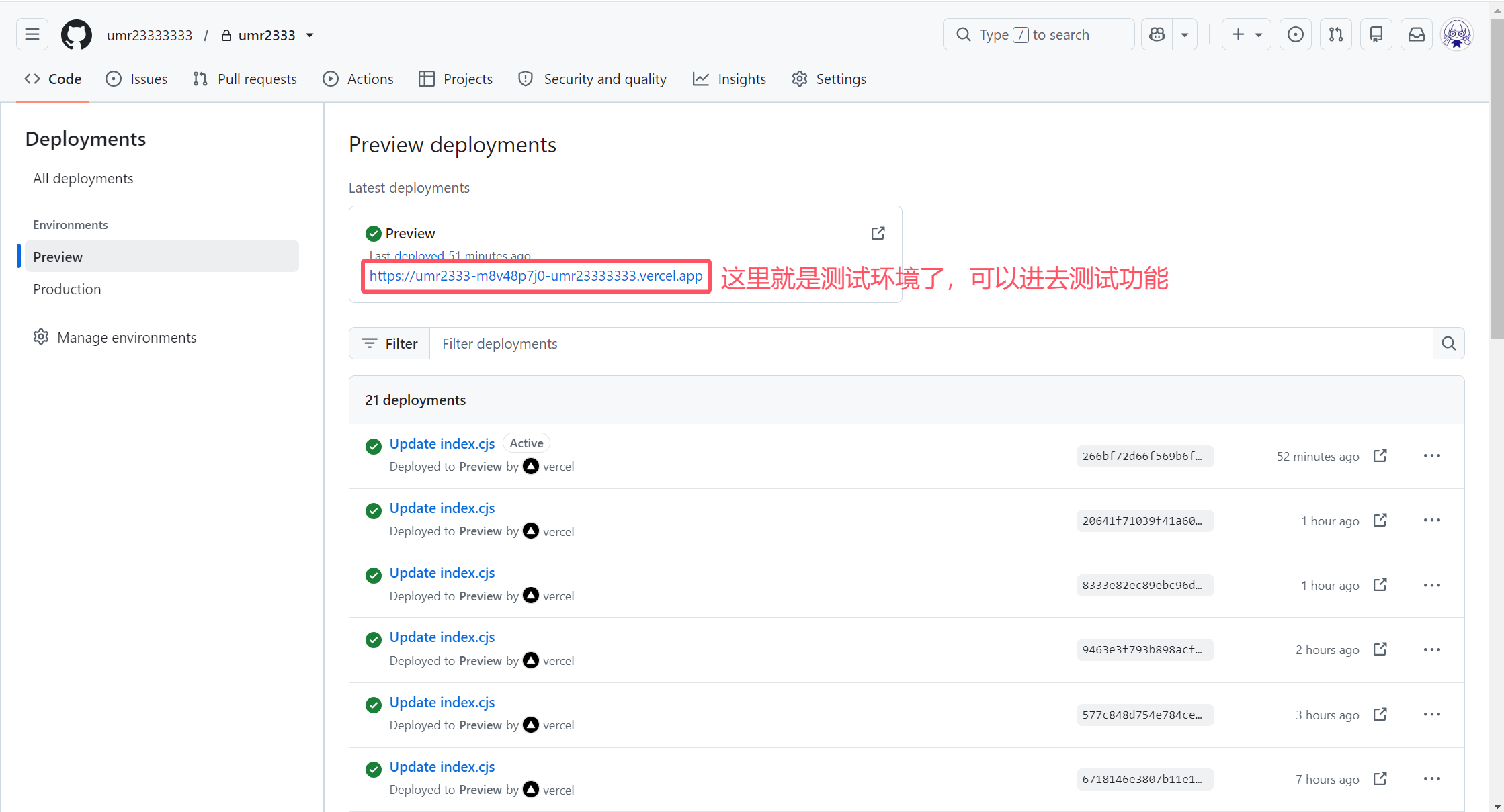Open more options for commit 8333e82ec89ebc96d row
This screenshot has height=812, width=1504.
(1432, 585)
